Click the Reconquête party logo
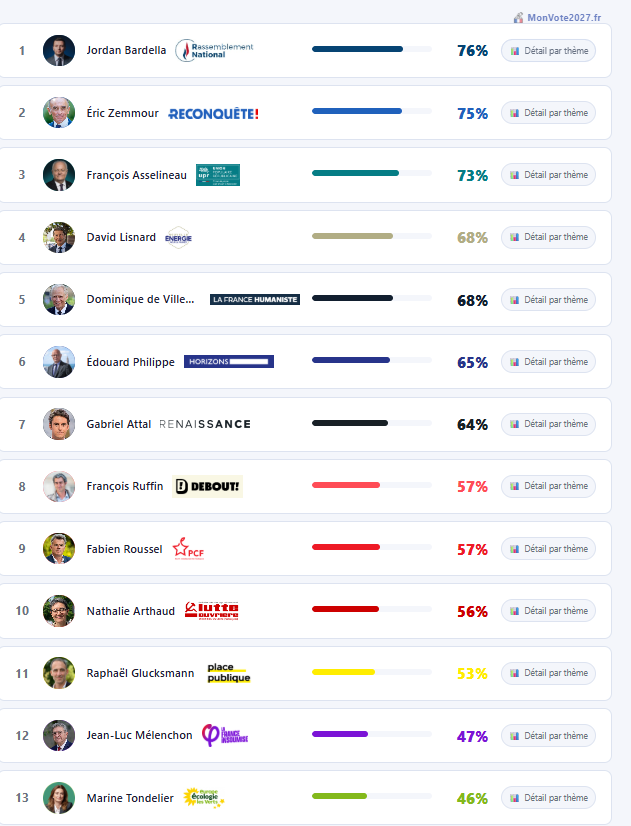The height and width of the screenshot is (826, 631). coord(214,113)
